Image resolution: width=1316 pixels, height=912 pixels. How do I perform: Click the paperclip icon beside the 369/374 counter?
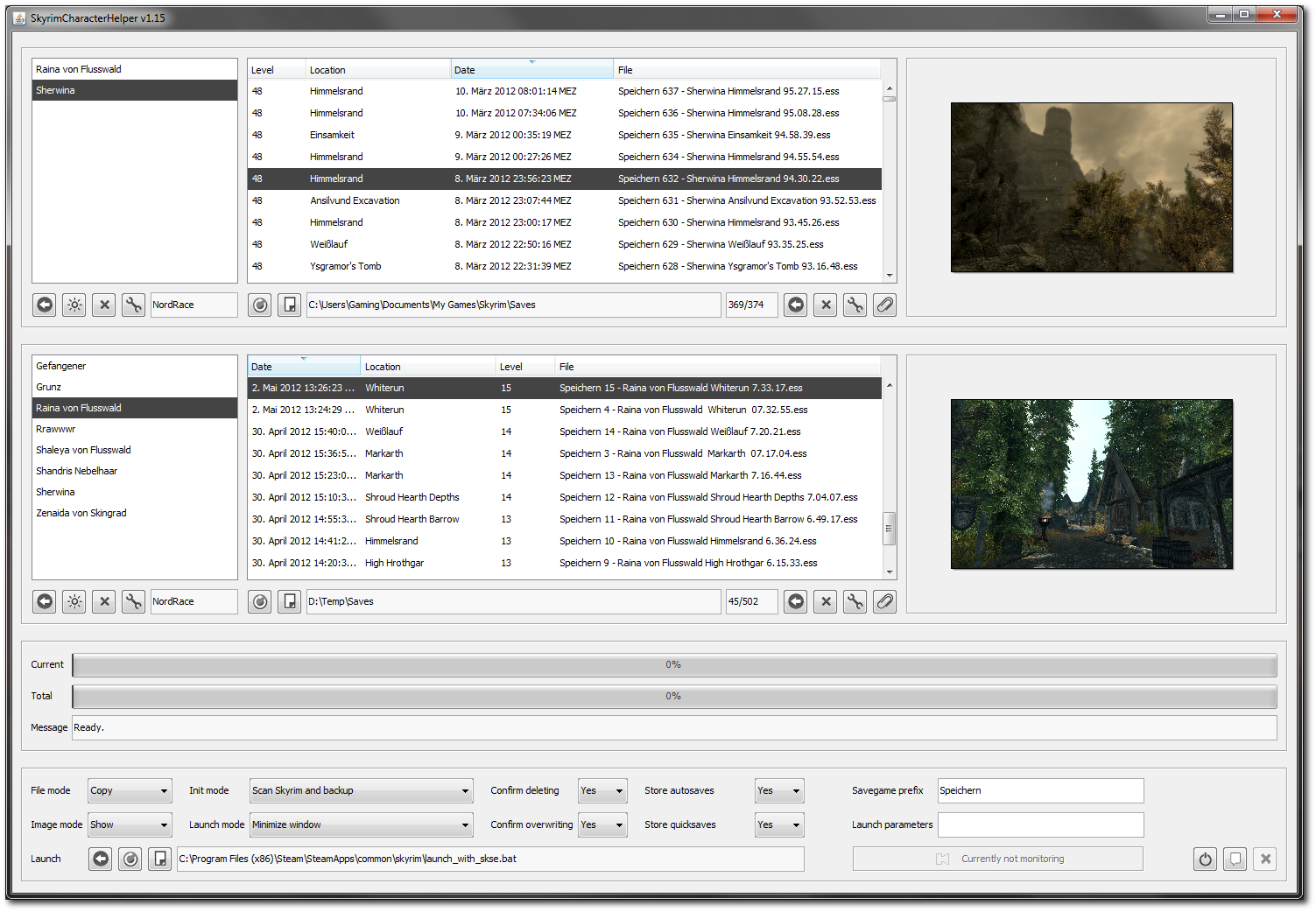pos(884,305)
